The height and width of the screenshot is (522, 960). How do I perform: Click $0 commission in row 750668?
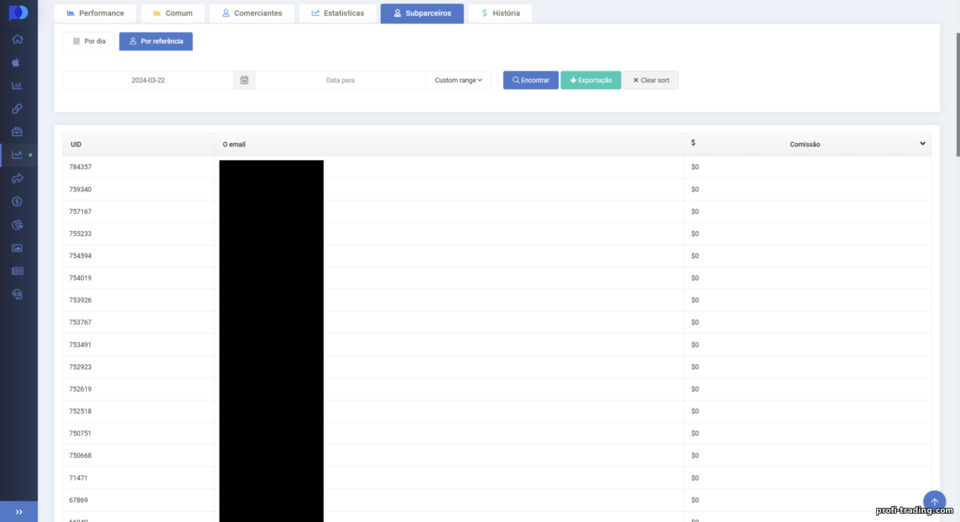[695, 456]
